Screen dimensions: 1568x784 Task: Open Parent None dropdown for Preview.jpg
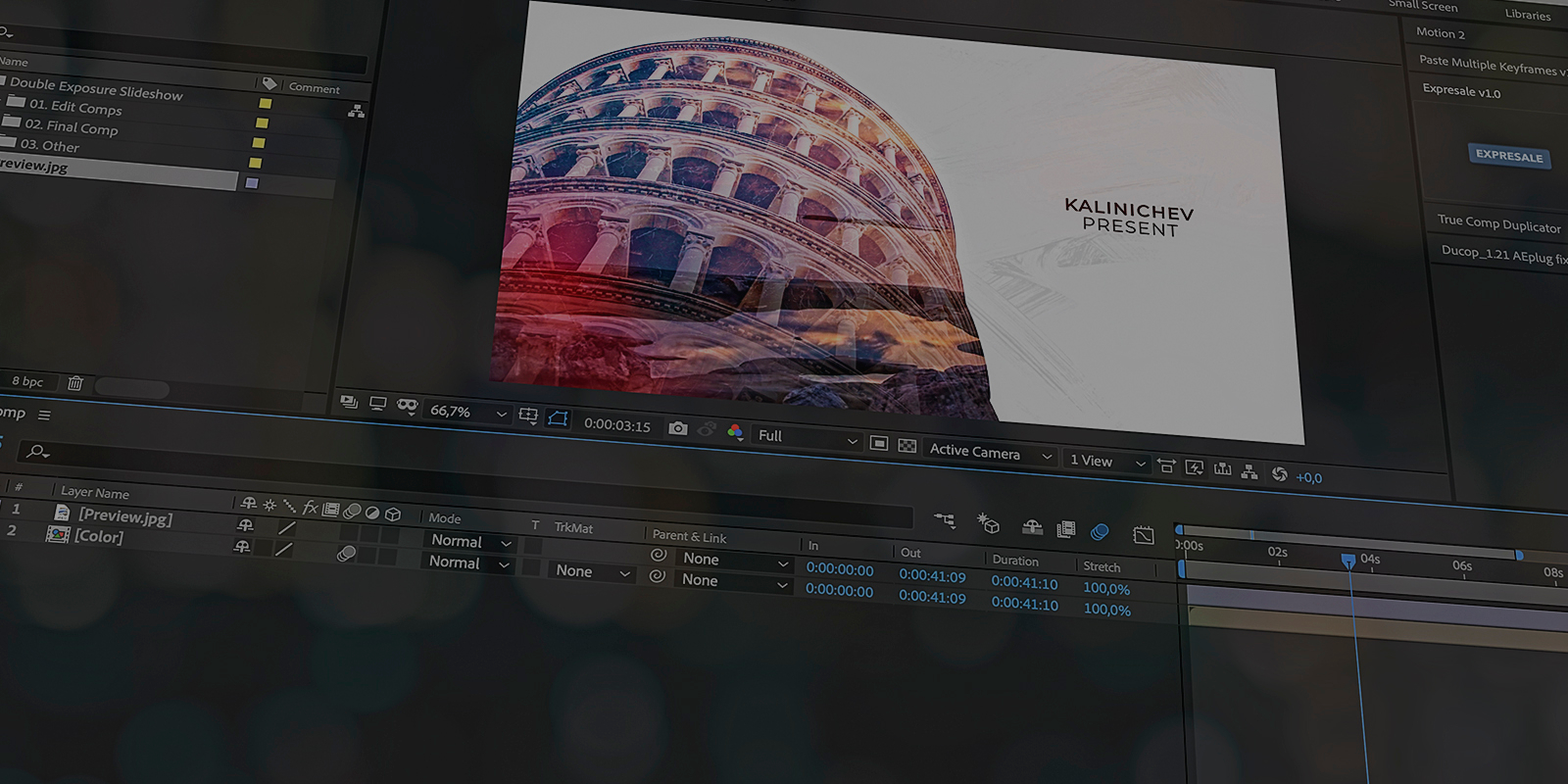pyautogui.click(x=735, y=560)
